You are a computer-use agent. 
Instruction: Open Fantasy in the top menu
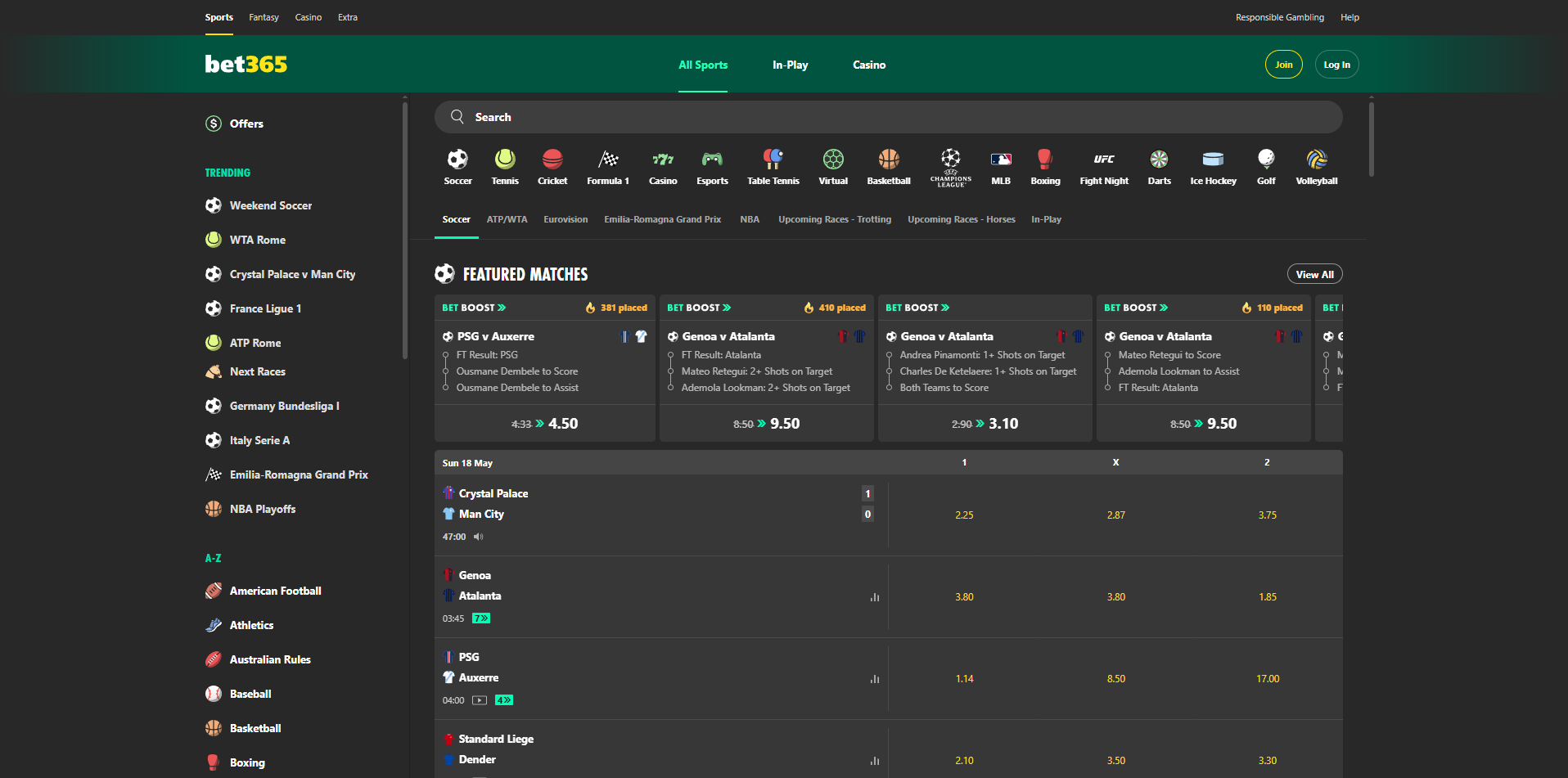pos(264,17)
